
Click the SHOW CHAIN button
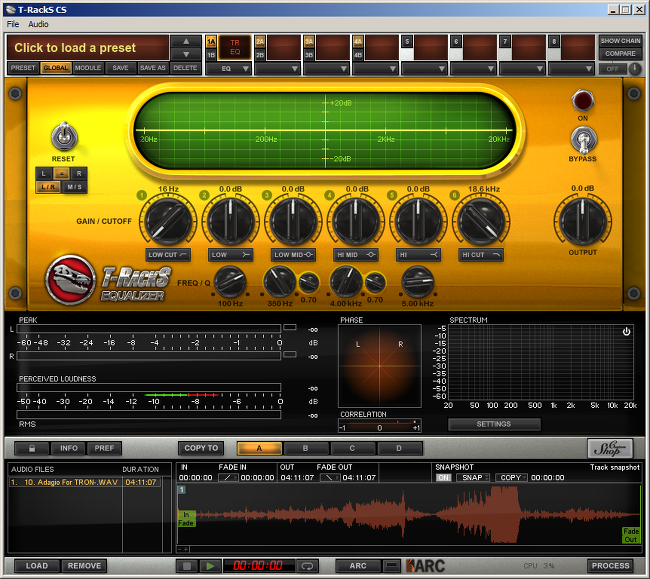click(x=620, y=41)
